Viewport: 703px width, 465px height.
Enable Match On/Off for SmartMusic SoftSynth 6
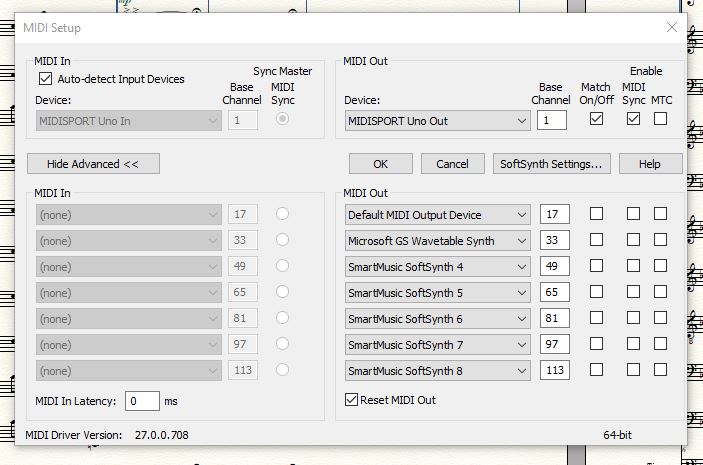coord(596,319)
